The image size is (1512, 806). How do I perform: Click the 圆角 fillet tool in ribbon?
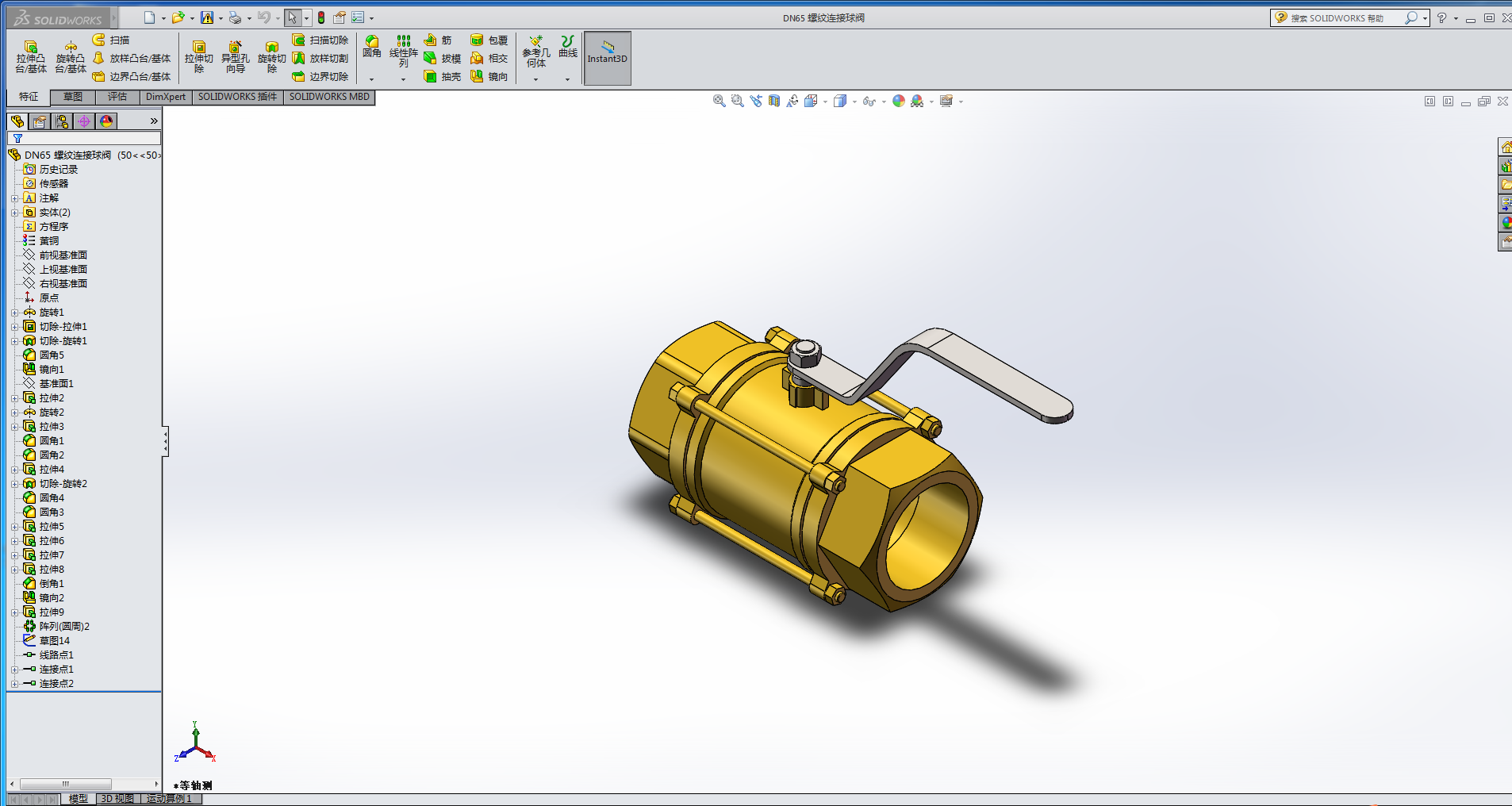(x=371, y=46)
